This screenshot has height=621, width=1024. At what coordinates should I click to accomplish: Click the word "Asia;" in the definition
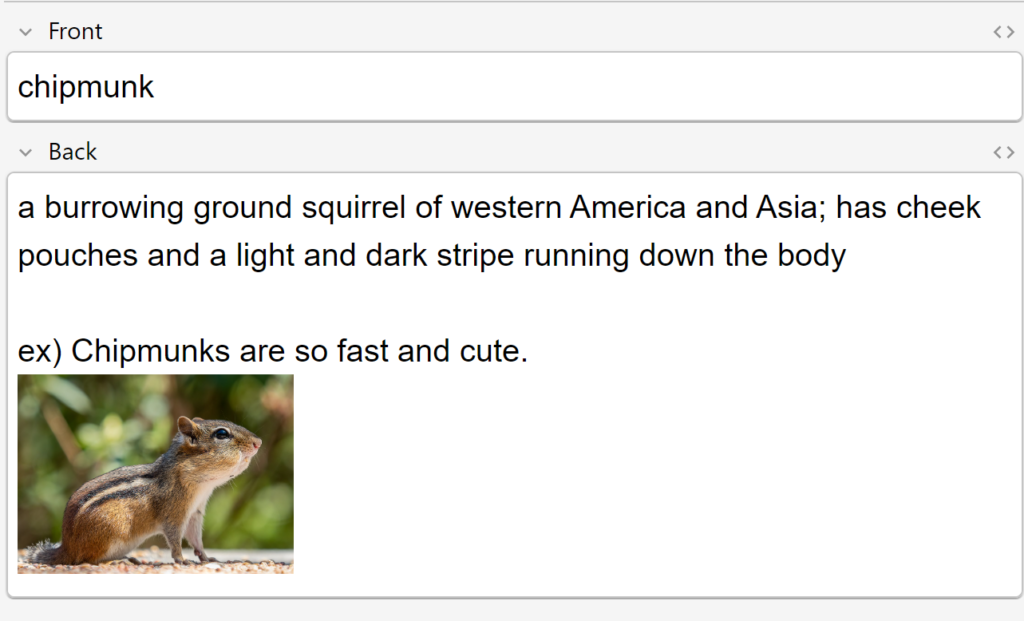point(791,208)
